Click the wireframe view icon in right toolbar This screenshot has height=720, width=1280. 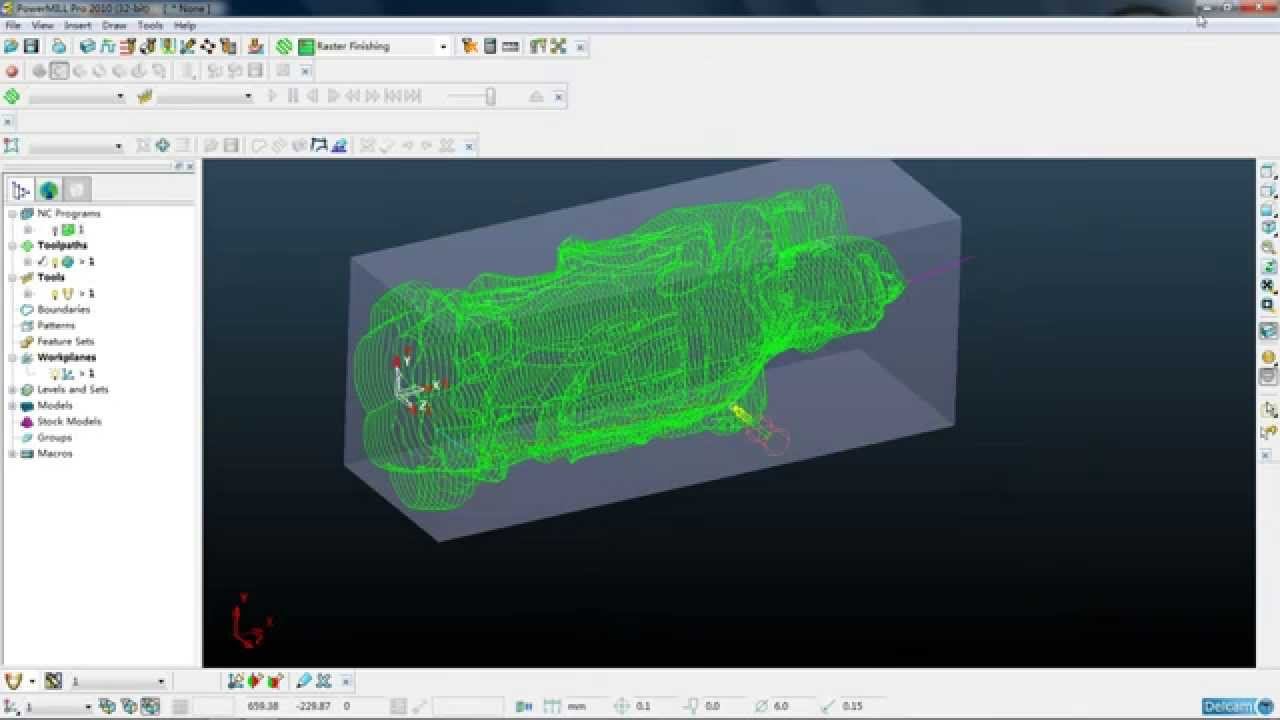click(1268, 377)
